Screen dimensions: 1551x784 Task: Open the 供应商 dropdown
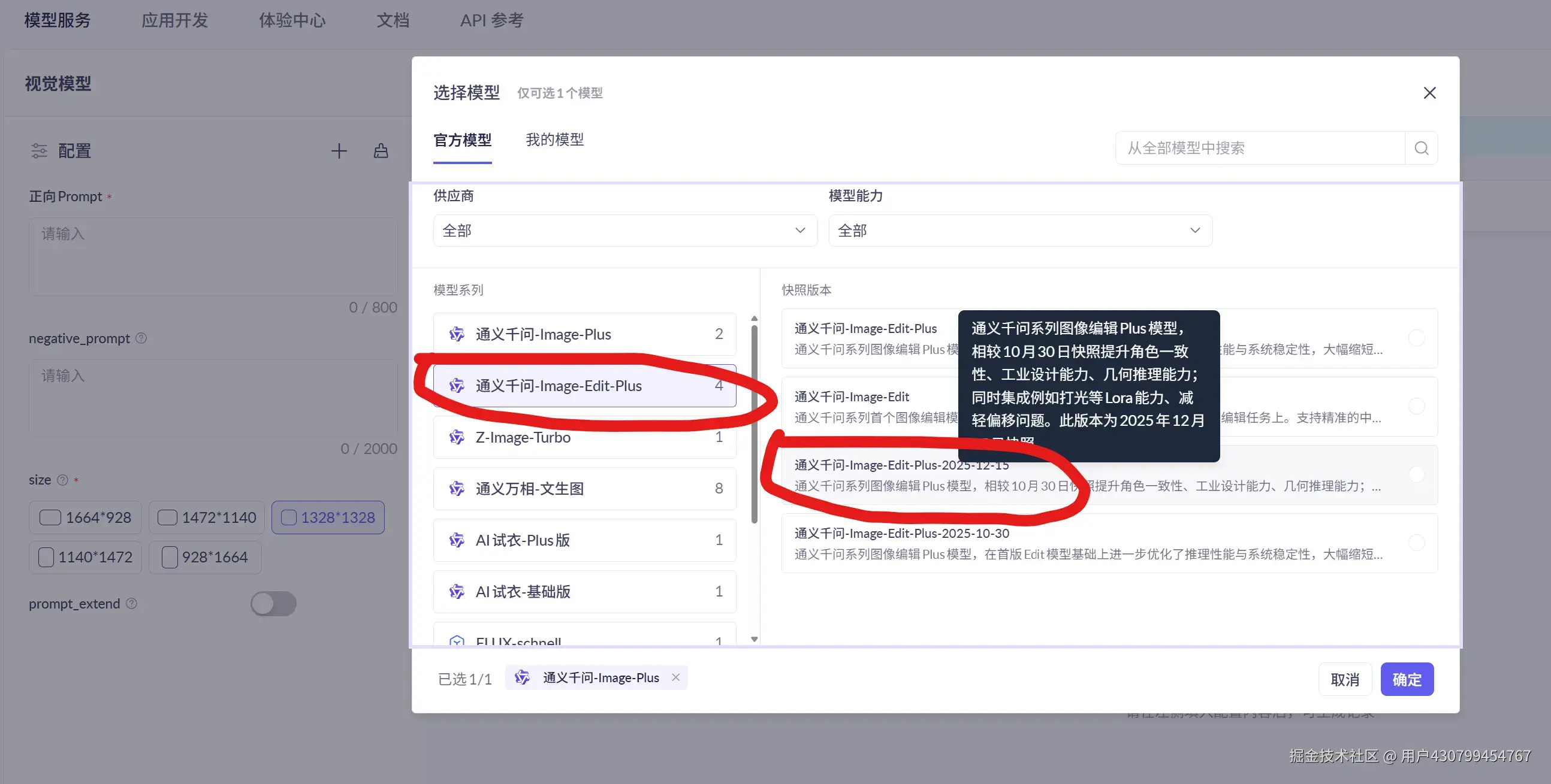click(625, 231)
